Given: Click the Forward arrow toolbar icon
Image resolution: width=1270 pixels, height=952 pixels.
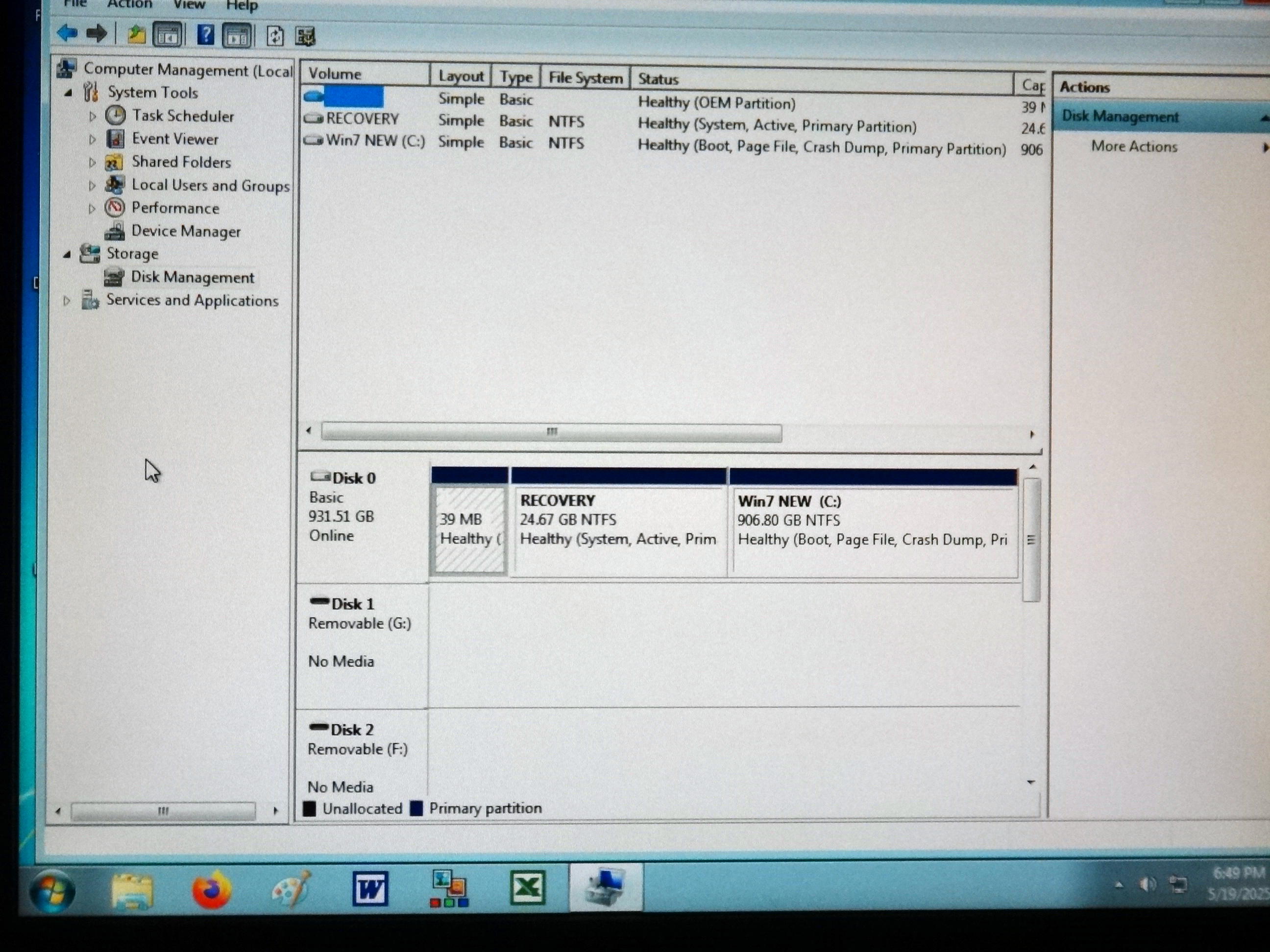Looking at the screenshot, I should pyautogui.click(x=96, y=34).
